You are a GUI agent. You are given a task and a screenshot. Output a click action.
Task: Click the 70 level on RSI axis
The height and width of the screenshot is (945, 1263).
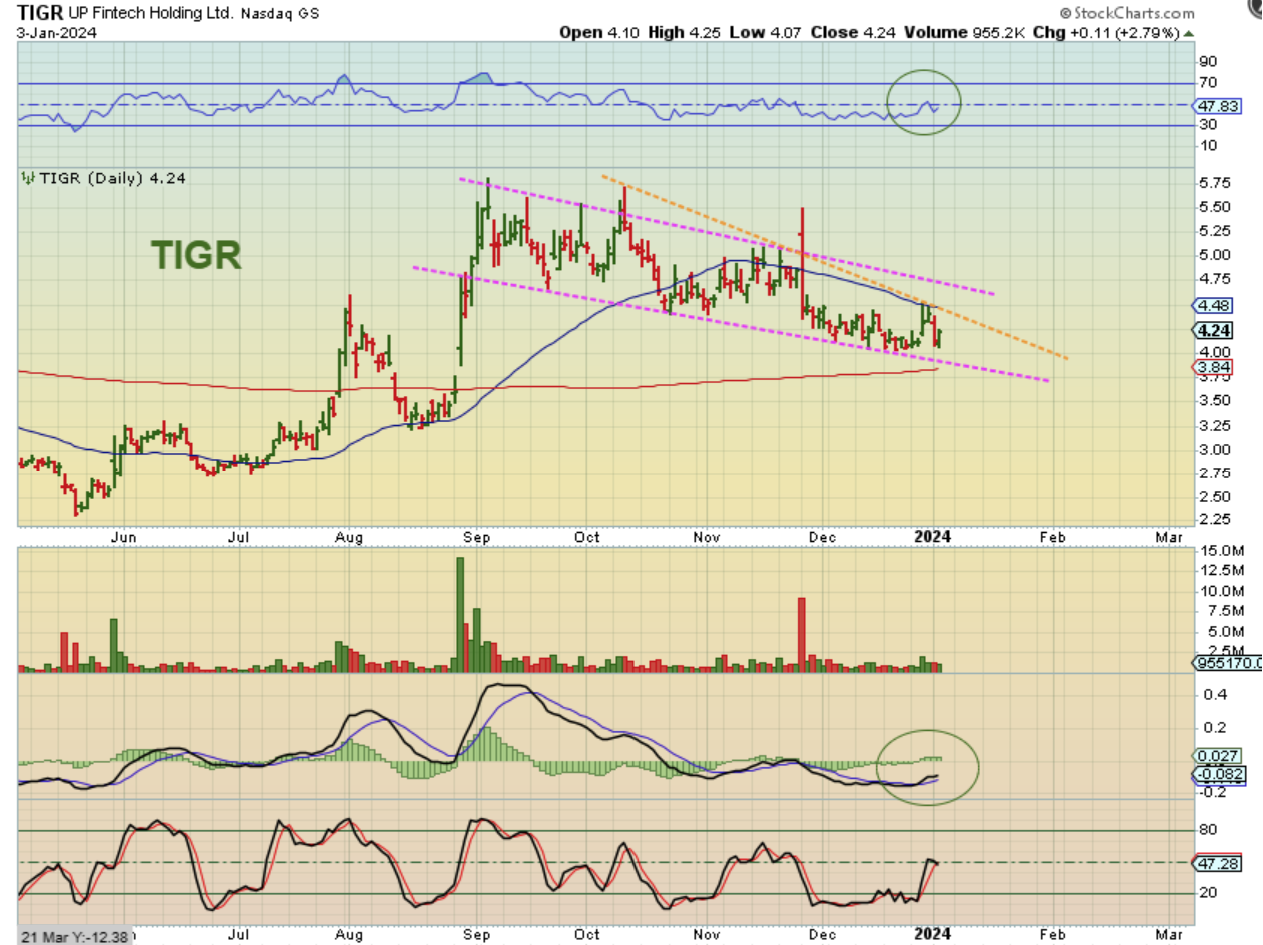pyautogui.click(x=1208, y=83)
